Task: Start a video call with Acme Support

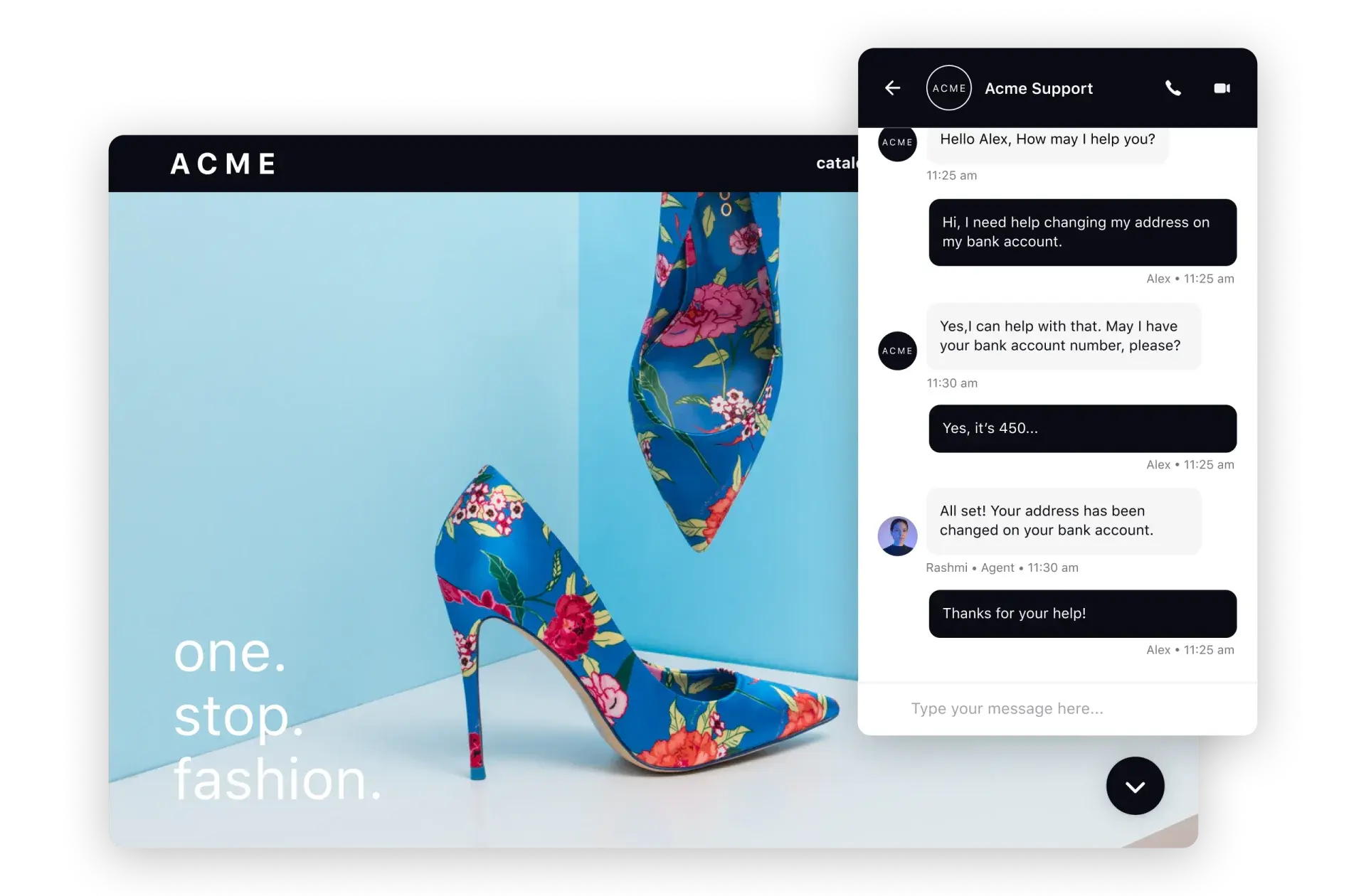Action: tap(1222, 88)
